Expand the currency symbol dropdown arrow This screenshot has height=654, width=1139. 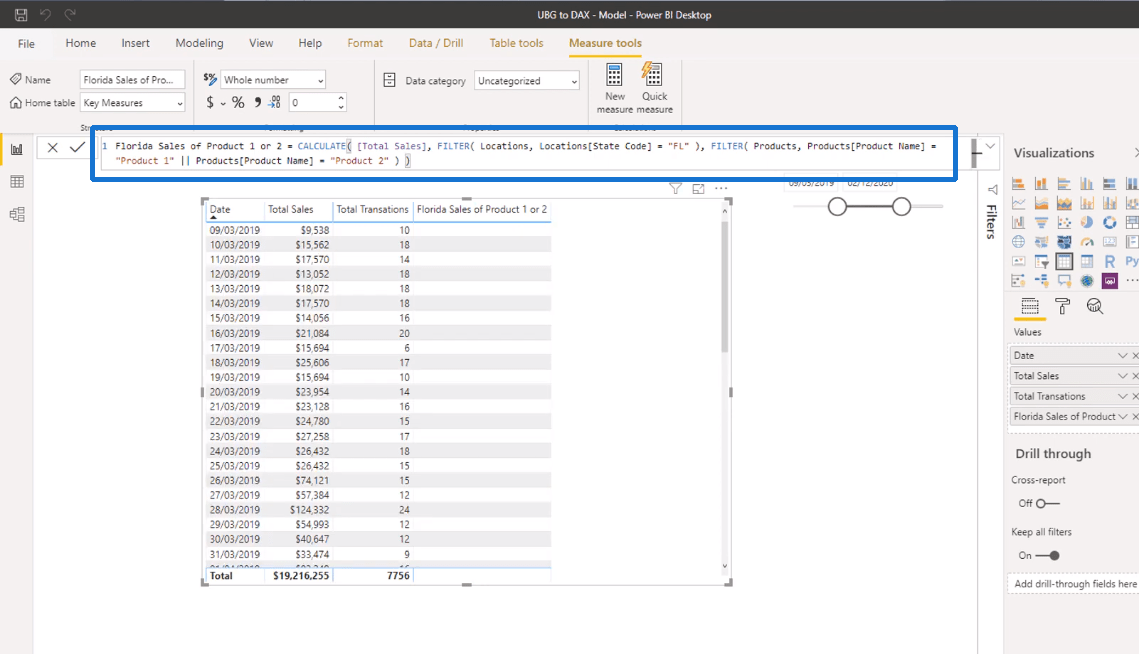tap(223, 104)
